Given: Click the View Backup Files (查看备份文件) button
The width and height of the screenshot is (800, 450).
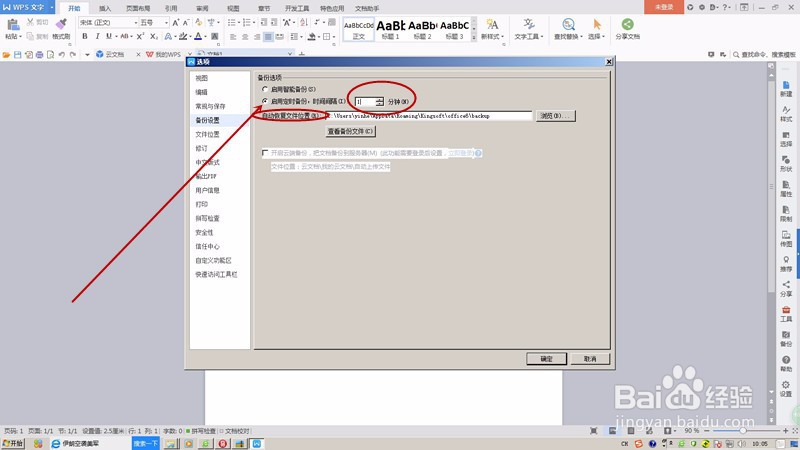Looking at the screenshot, I should point(350,131).
